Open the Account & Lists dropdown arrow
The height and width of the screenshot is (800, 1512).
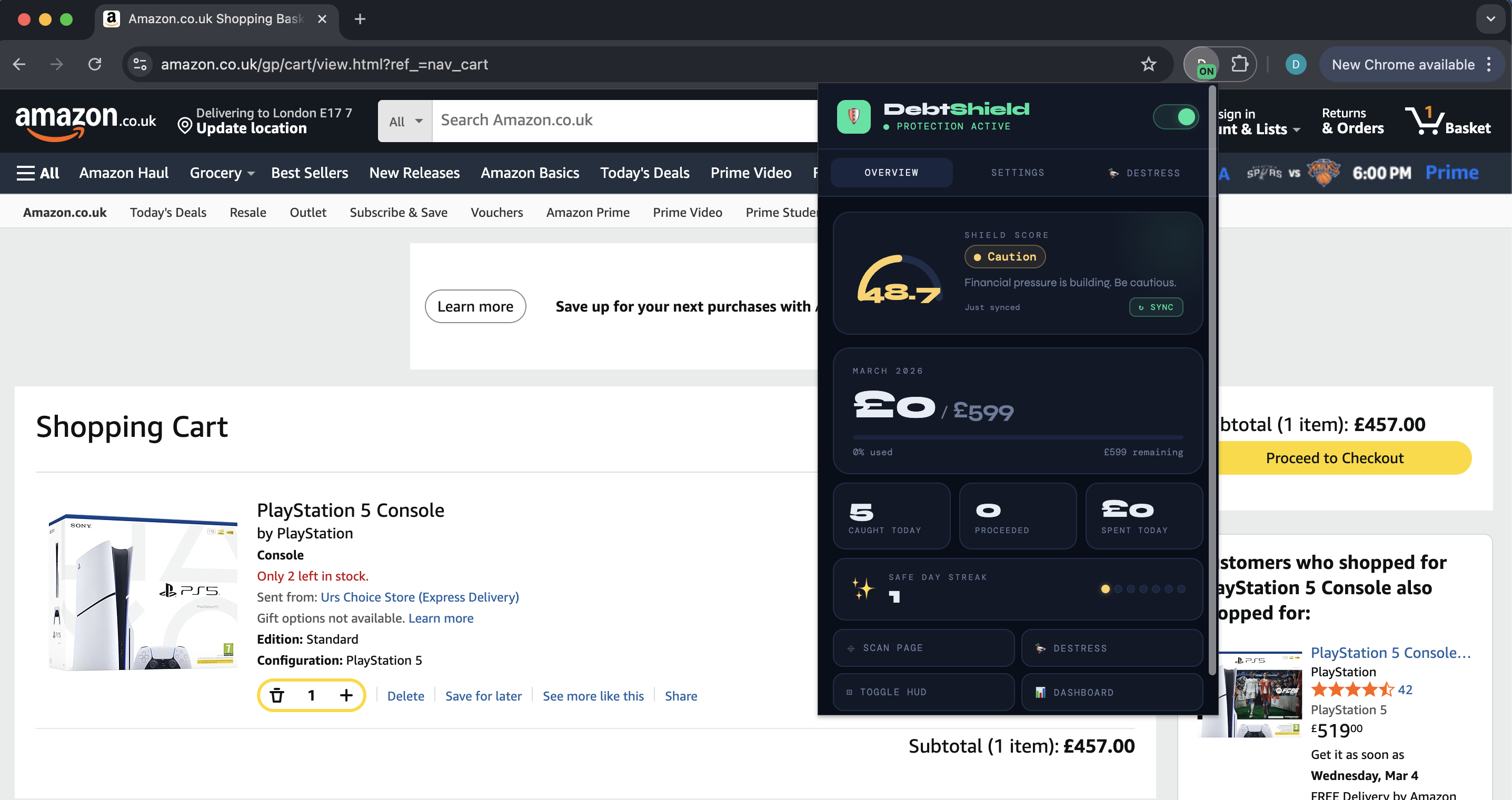1297,129
